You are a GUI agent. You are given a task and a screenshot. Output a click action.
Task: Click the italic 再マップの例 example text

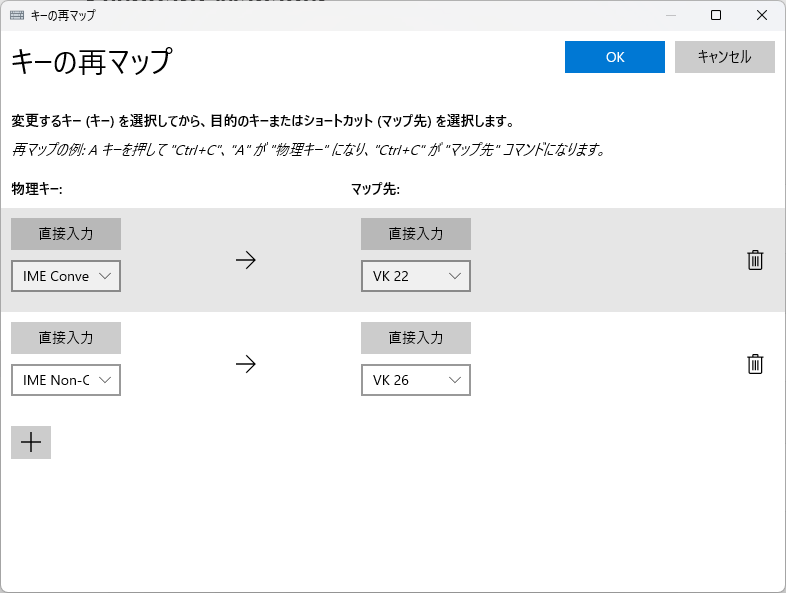[309, 149]
